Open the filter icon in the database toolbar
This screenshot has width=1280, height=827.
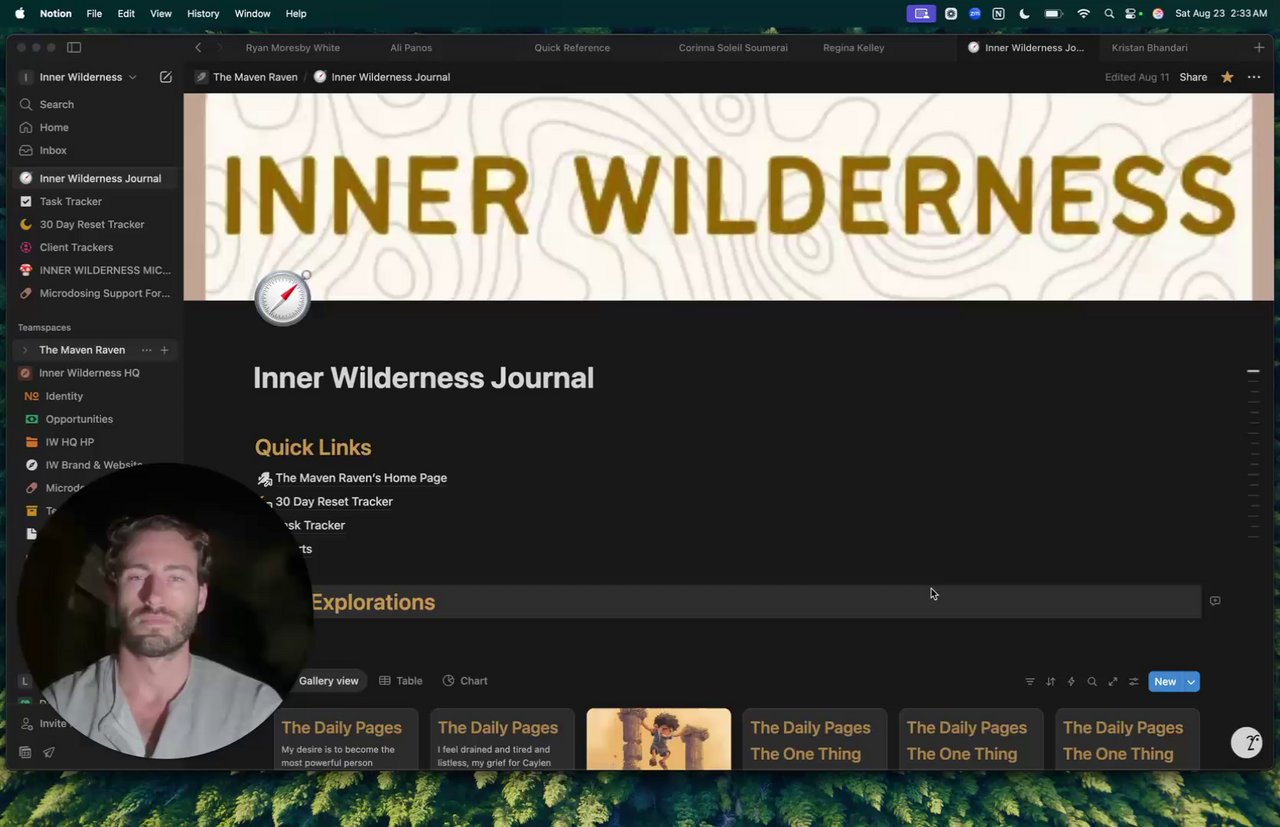point(1030,681)
